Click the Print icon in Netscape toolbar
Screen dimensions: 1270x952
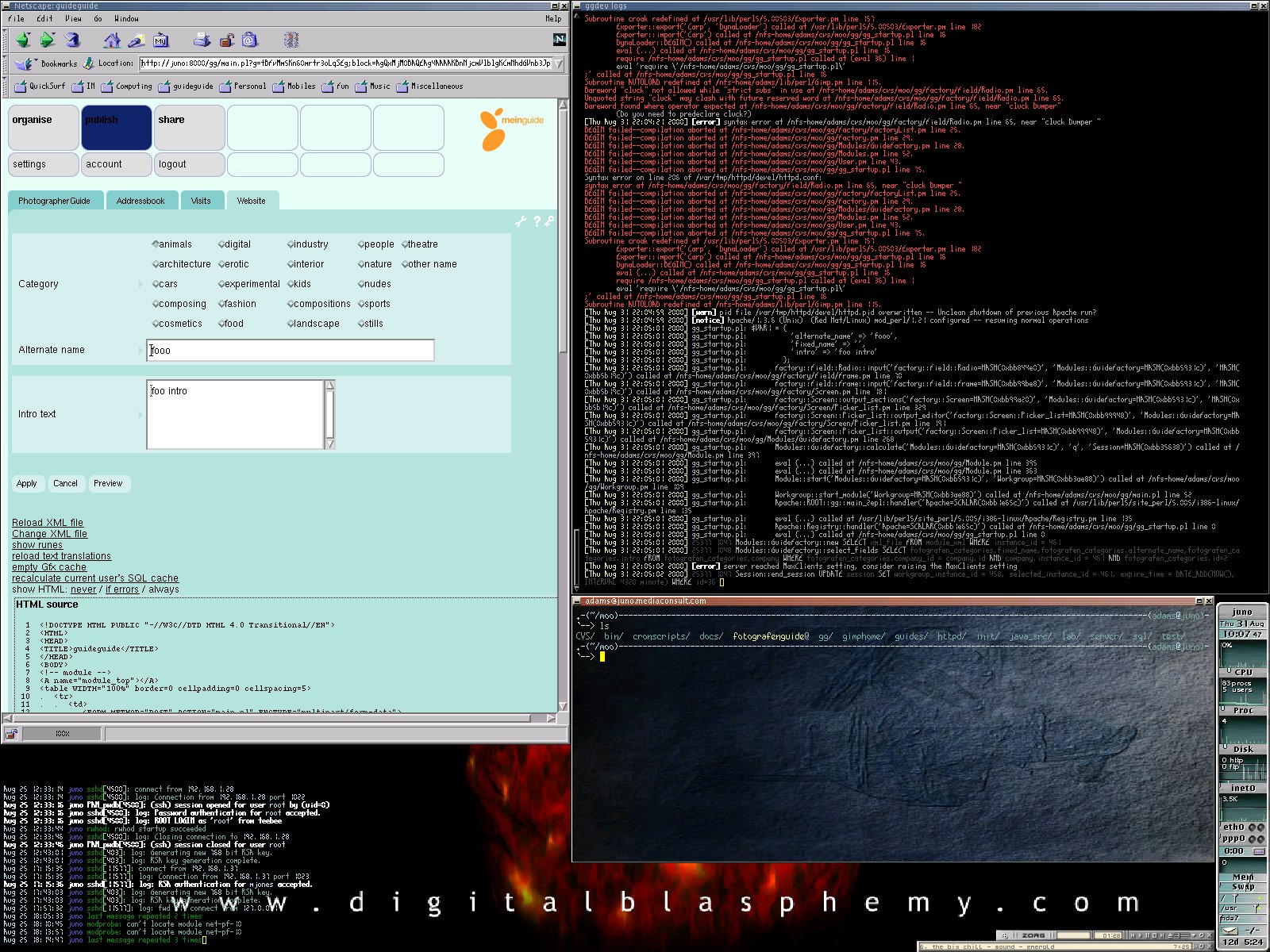pos(202,40)
